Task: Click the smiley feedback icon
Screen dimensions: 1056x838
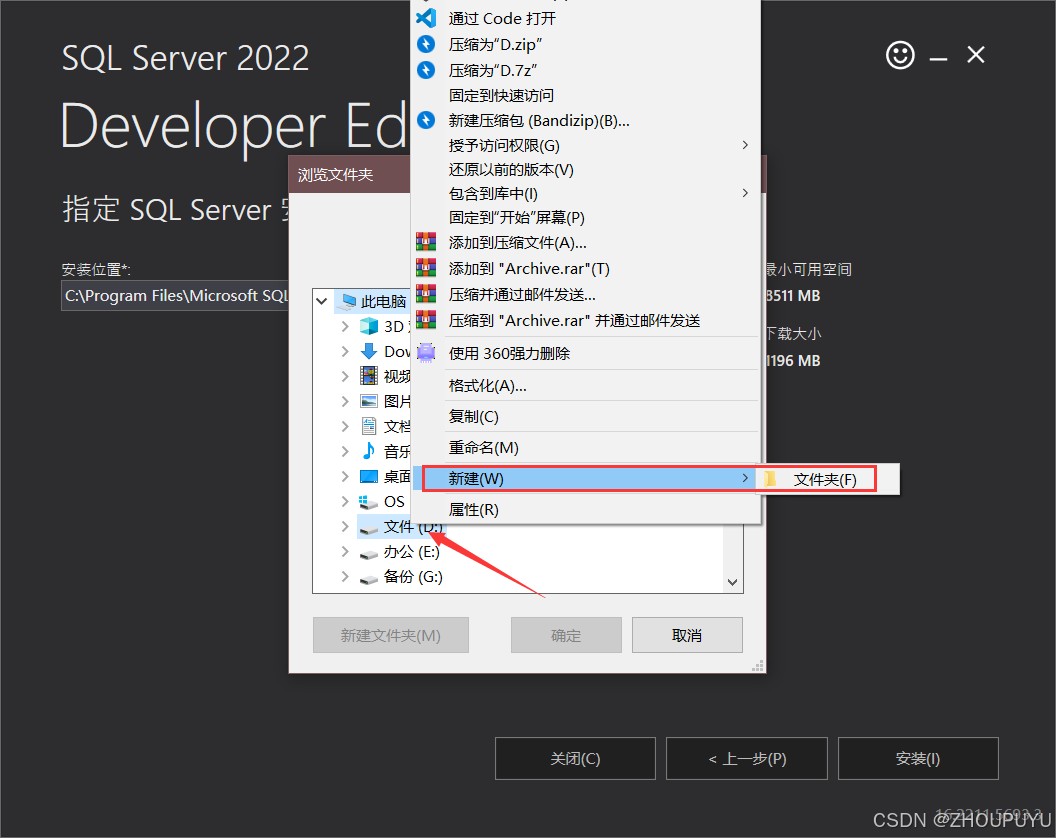Action: pos(900,56)
